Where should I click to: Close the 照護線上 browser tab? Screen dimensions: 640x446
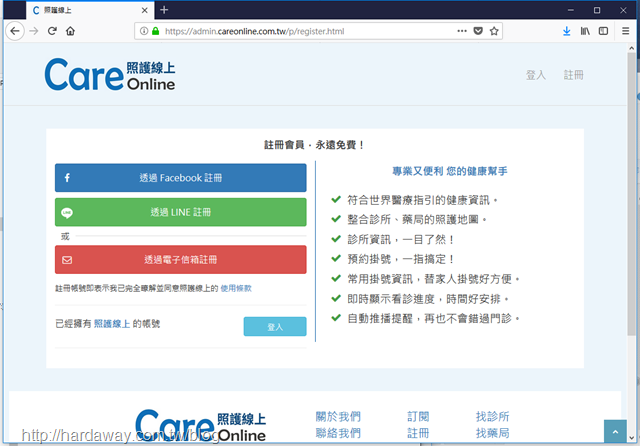pos(144,10)
